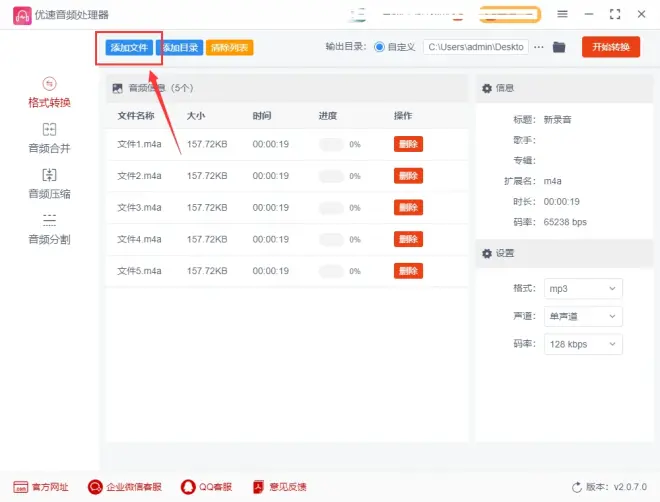Select the 音频分割 audio split icon
This screenshot has height=502, width=660.
(x=49, y=220)
